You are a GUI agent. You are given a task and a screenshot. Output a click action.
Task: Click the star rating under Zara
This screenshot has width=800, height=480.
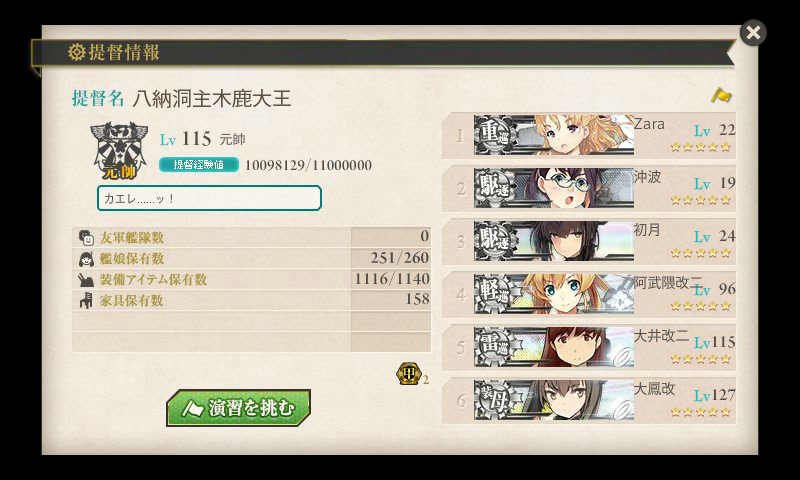click(701, 147)
